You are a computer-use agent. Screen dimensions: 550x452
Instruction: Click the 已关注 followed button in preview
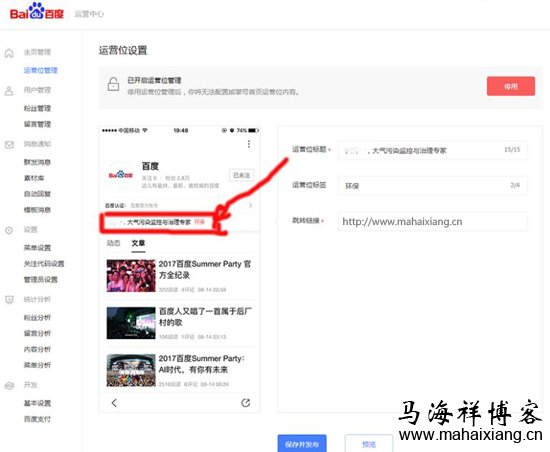click(241, 175)
